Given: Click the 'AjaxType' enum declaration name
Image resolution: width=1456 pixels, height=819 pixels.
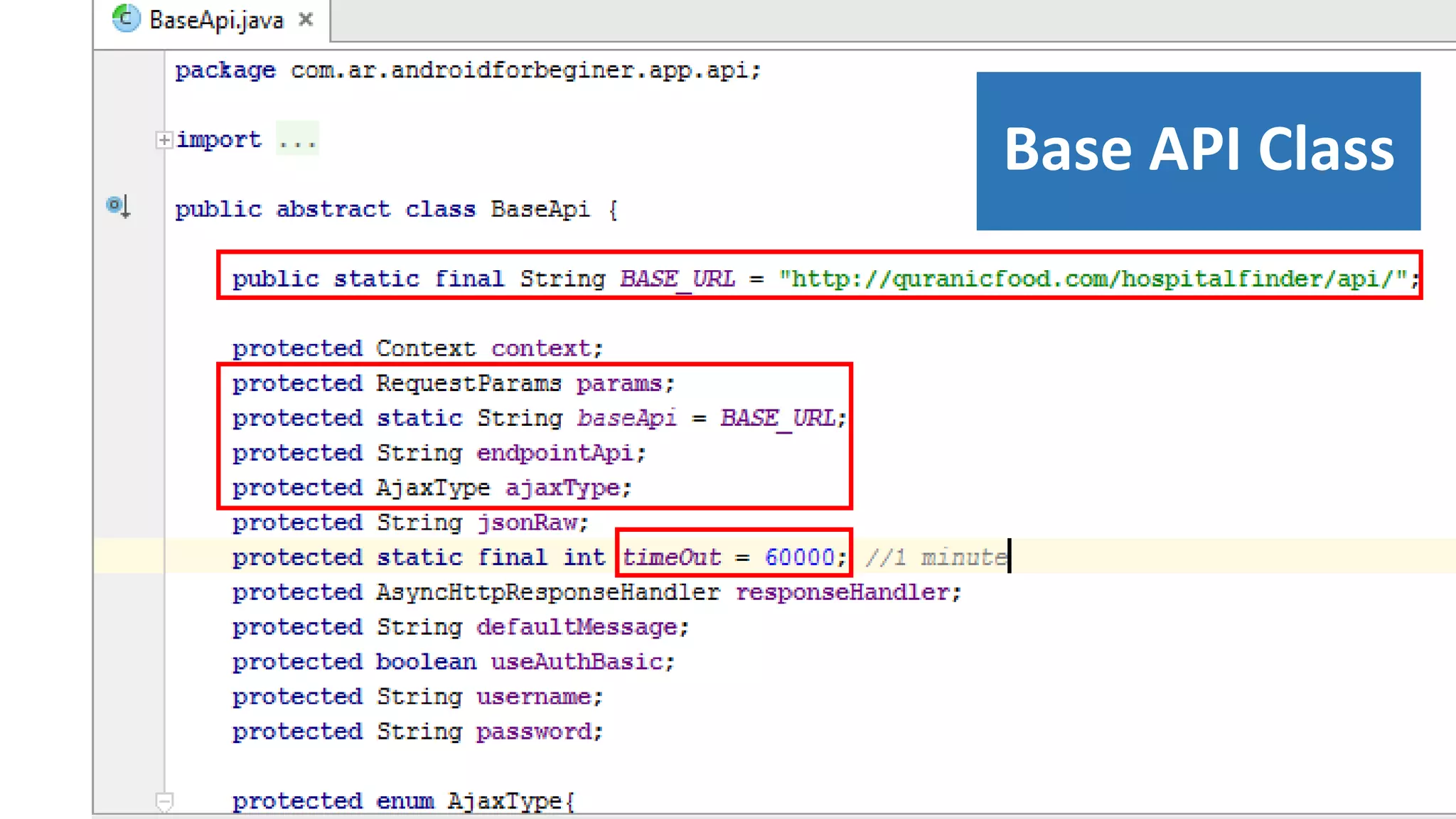Looking at the screenshot, I should (x=505, y=801).
